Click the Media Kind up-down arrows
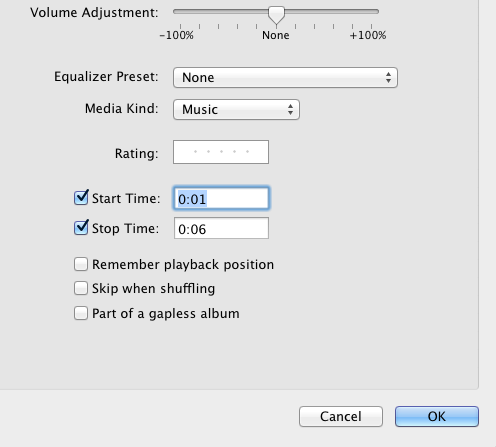The height and width of the screenshot is (447, 496). [290, 110]
